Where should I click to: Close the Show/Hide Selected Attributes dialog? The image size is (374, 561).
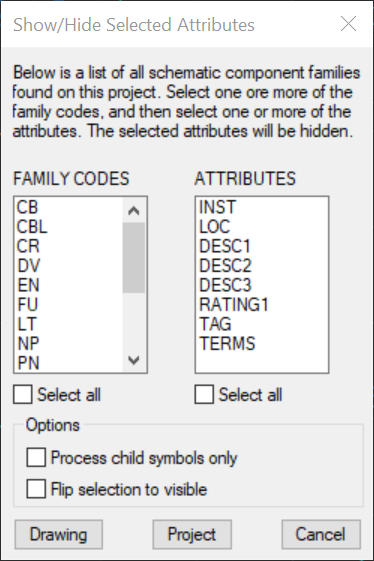tap(348, 24)
